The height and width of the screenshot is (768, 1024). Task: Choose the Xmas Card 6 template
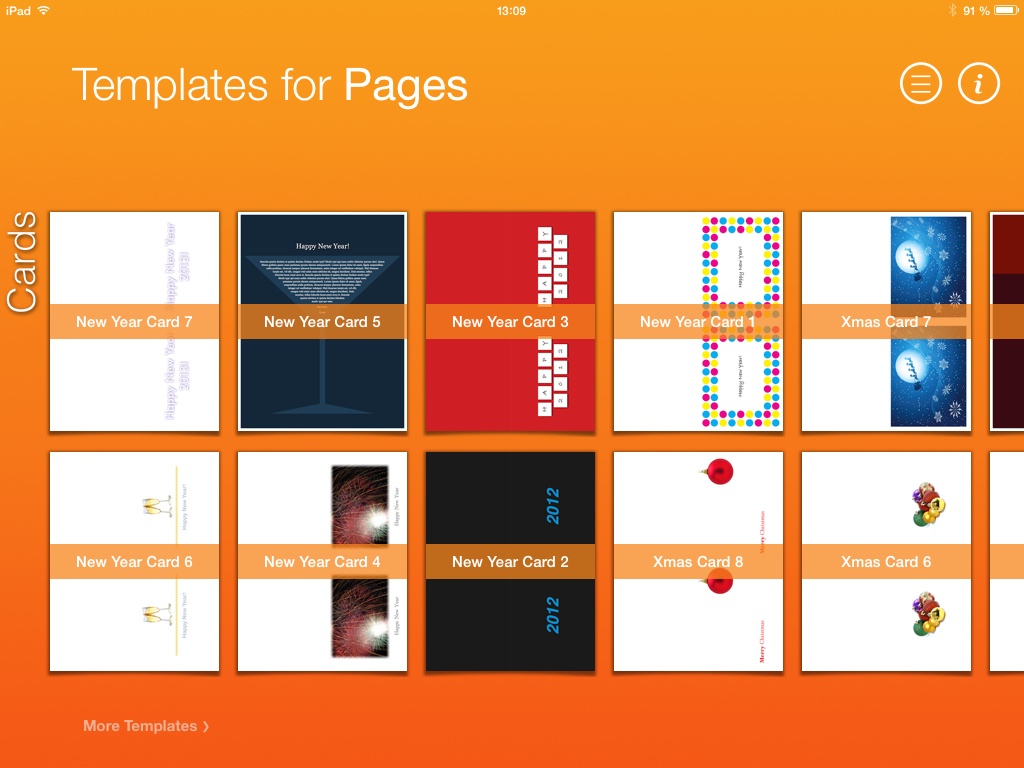[x=886, y=562]
